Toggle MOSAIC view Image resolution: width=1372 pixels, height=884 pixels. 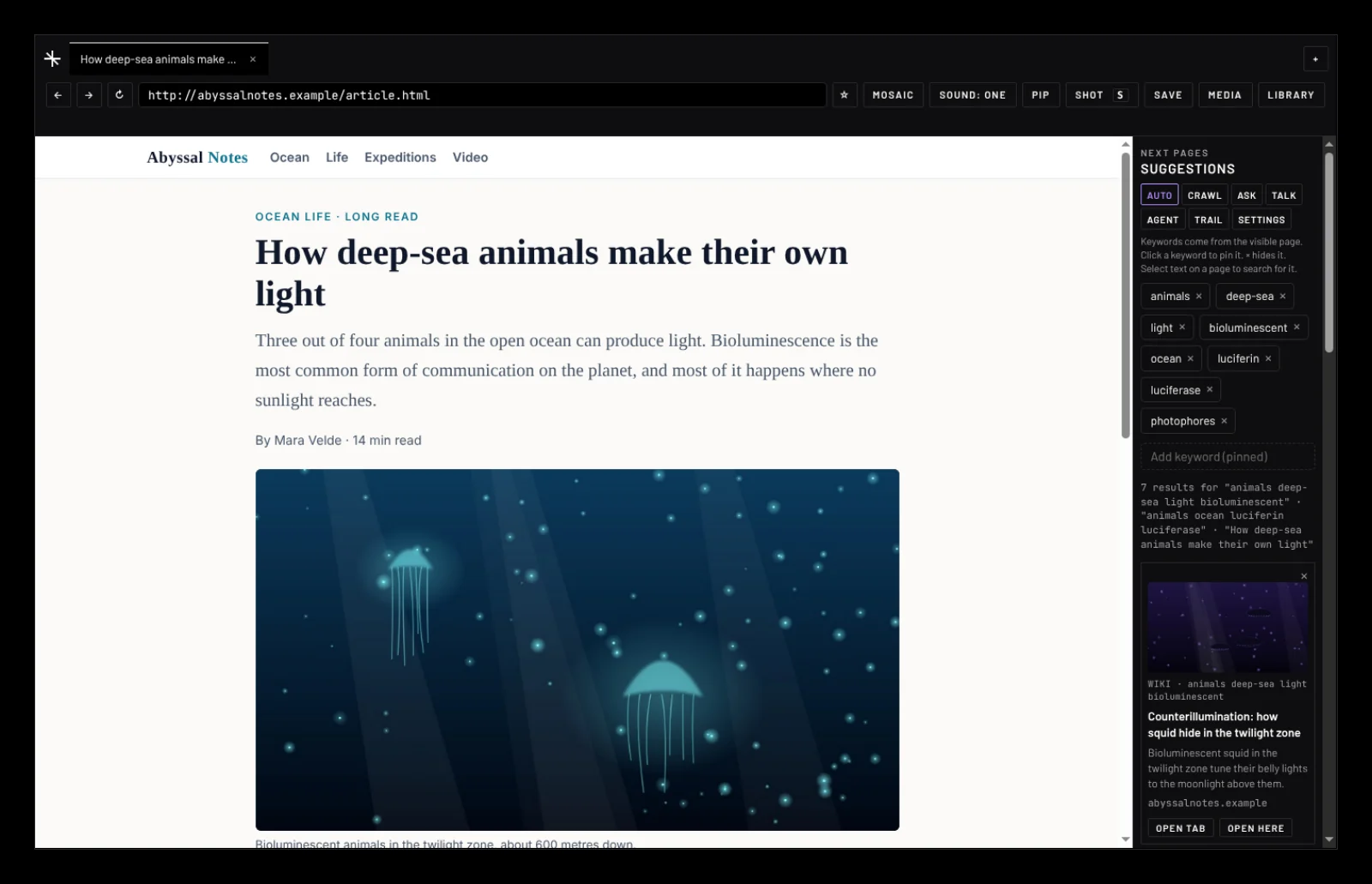tap(893, 95)
